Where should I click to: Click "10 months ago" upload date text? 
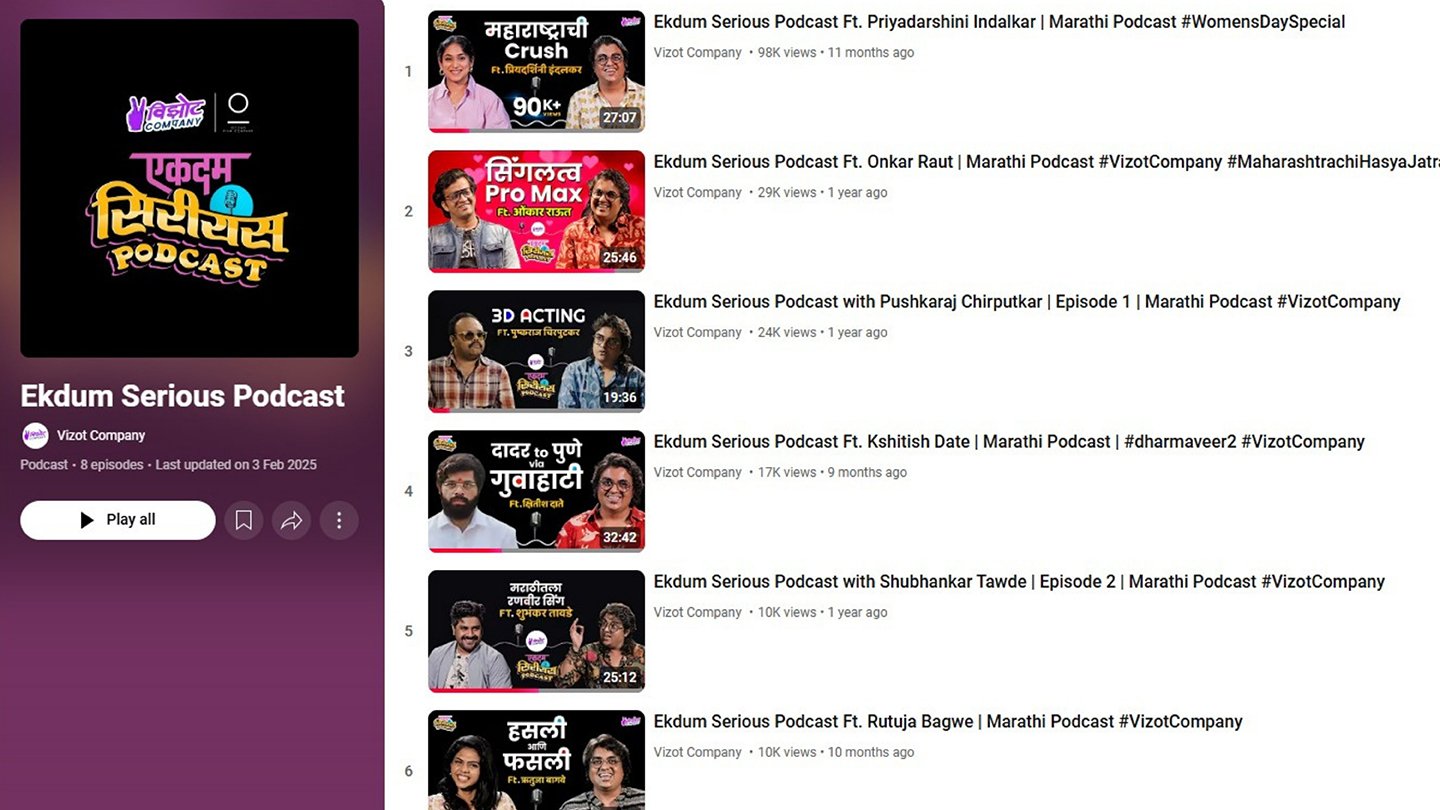(x=871, y=752)
